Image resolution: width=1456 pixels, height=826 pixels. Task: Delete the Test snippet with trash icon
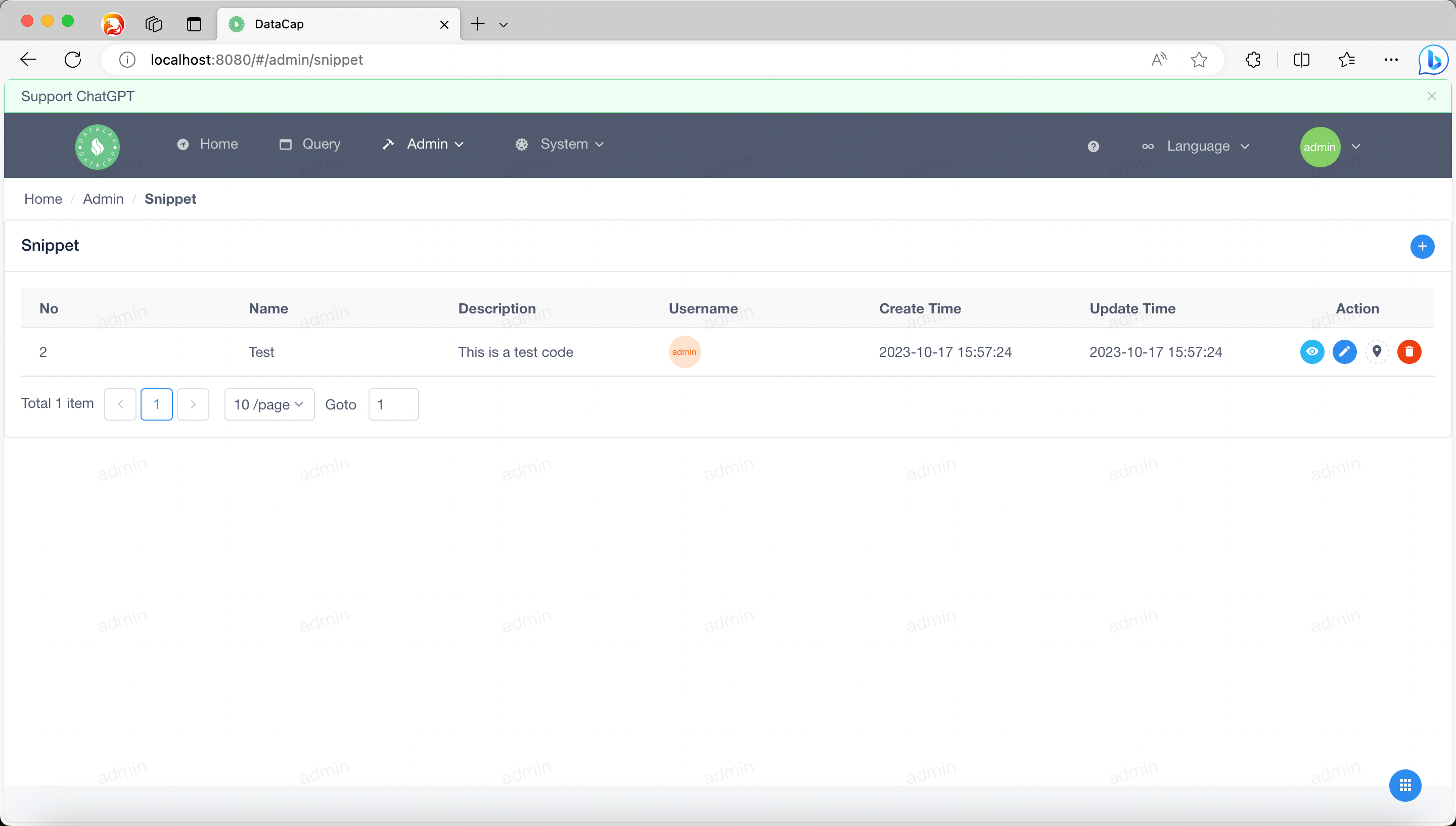tap(1409, 352)
